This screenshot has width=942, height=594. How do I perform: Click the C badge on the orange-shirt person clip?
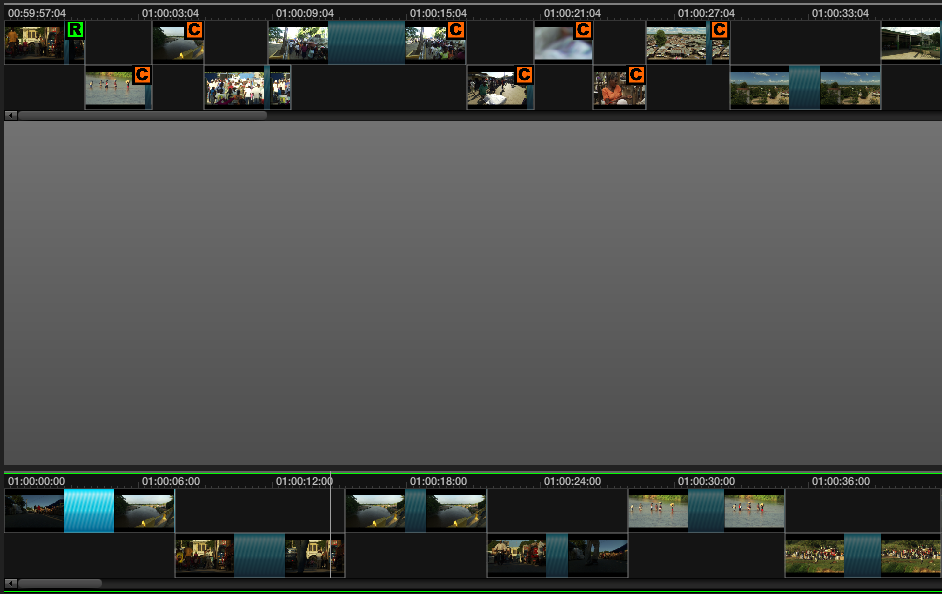(635, 75)
